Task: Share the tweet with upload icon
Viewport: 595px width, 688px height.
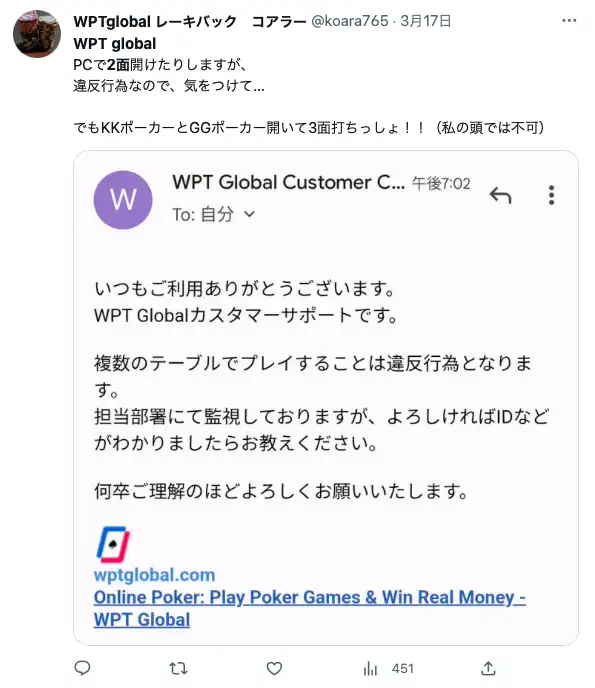Action: [x=488, y=668]
